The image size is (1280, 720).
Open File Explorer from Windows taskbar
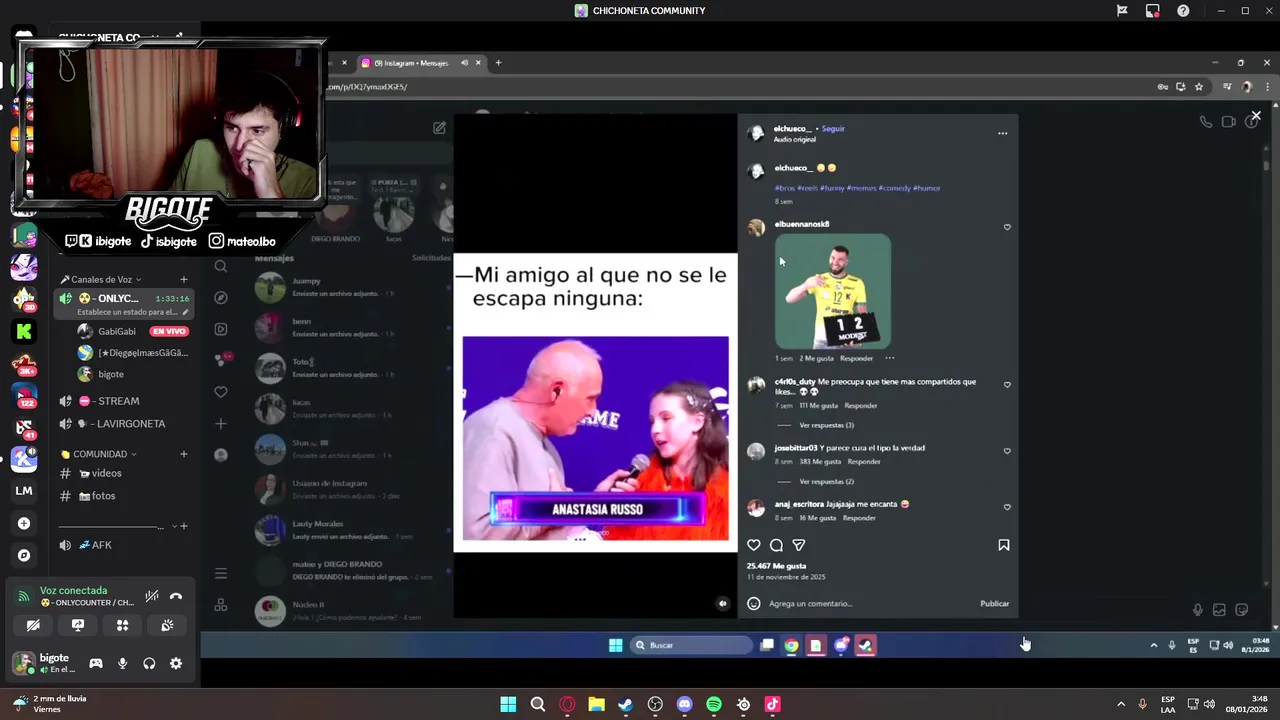(596, 704)
